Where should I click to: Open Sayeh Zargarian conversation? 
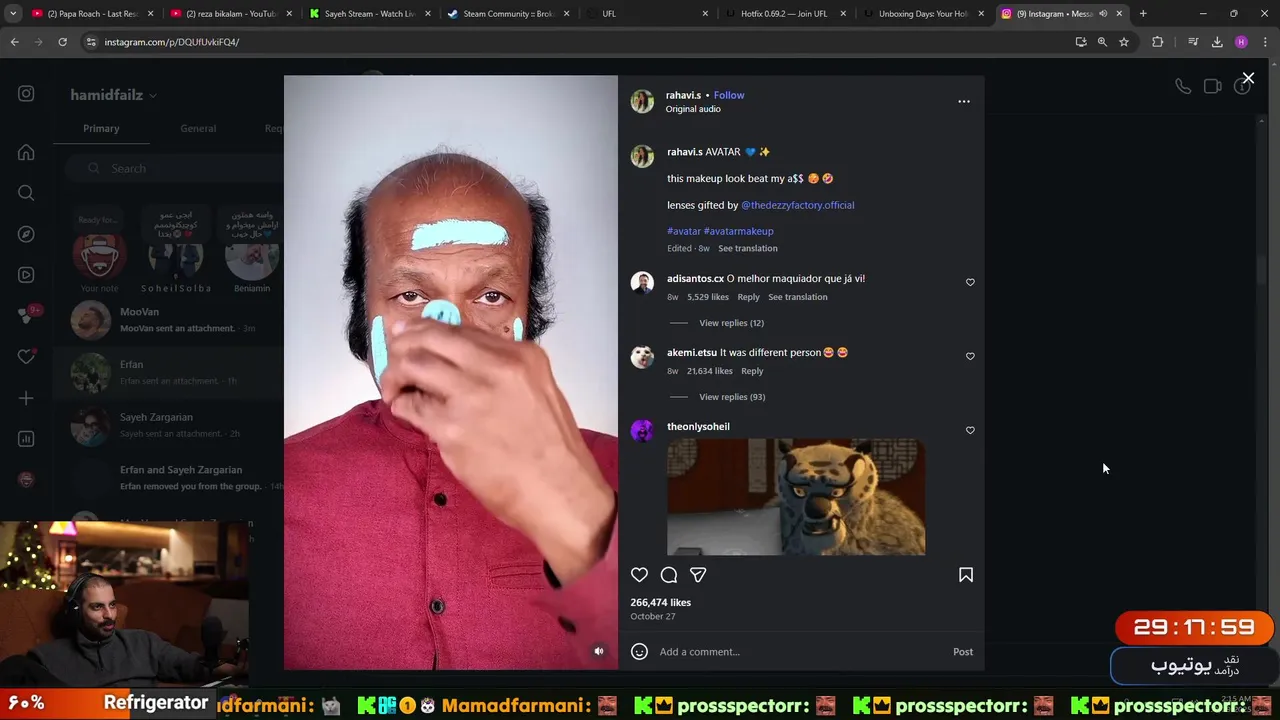point(168,425)
